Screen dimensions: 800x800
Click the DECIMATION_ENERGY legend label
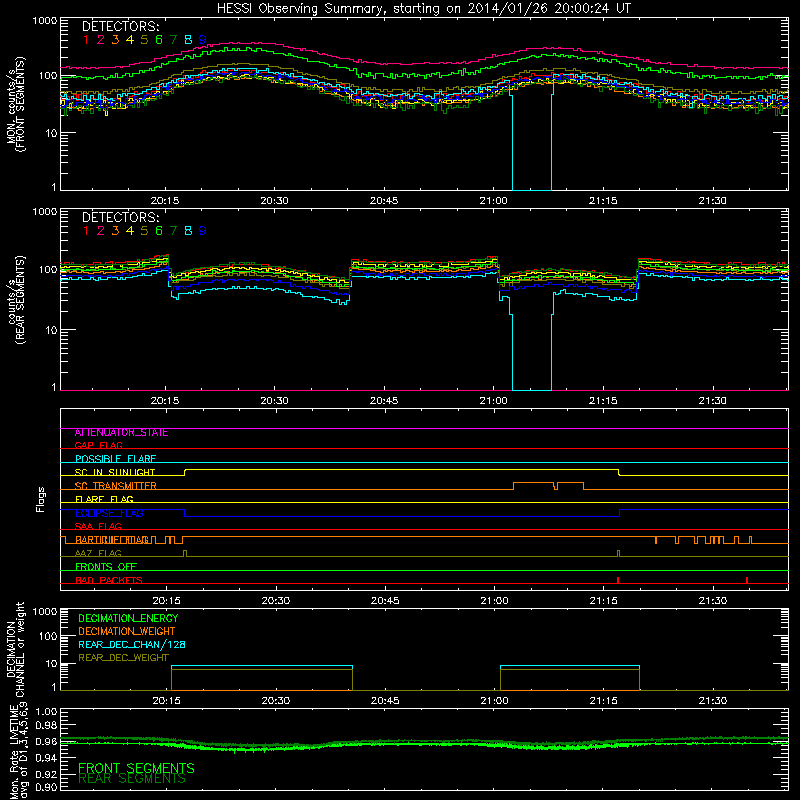point(128,618)
